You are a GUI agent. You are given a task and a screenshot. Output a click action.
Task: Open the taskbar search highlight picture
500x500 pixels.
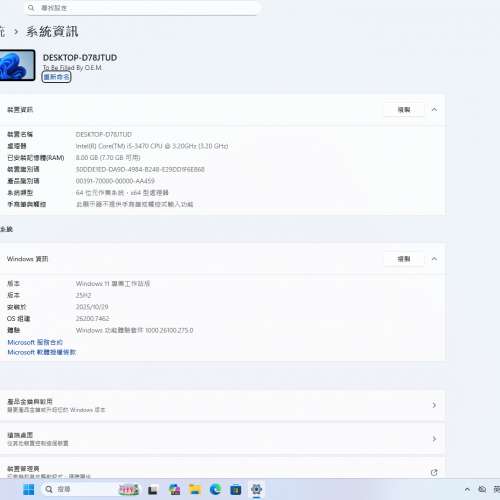coord(129,490)
